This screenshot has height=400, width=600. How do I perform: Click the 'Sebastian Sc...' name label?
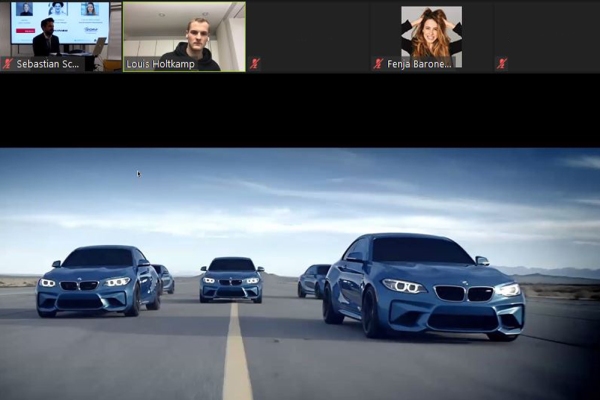pyautogui.click(x=47, y=64)
